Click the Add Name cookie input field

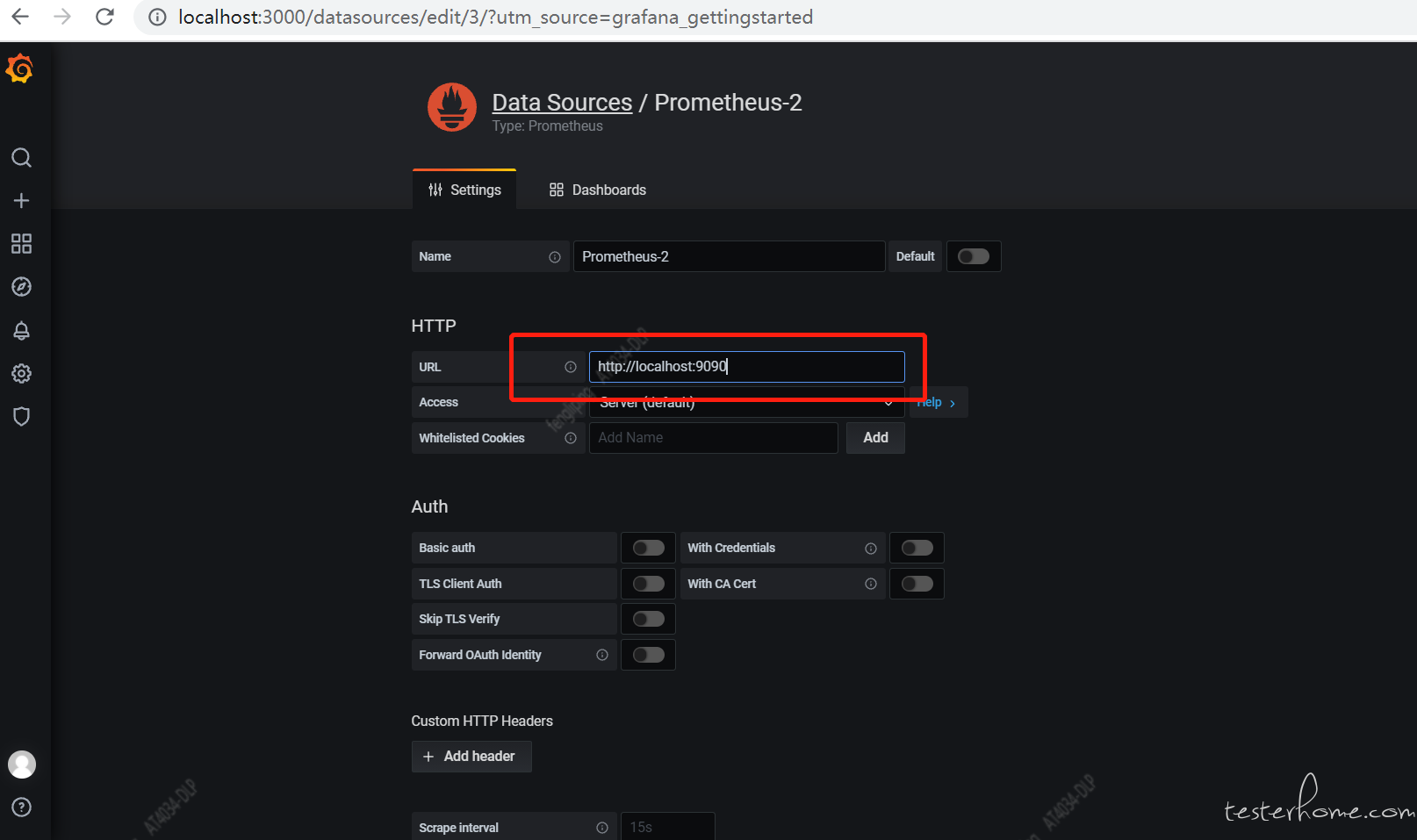(714, 438)
